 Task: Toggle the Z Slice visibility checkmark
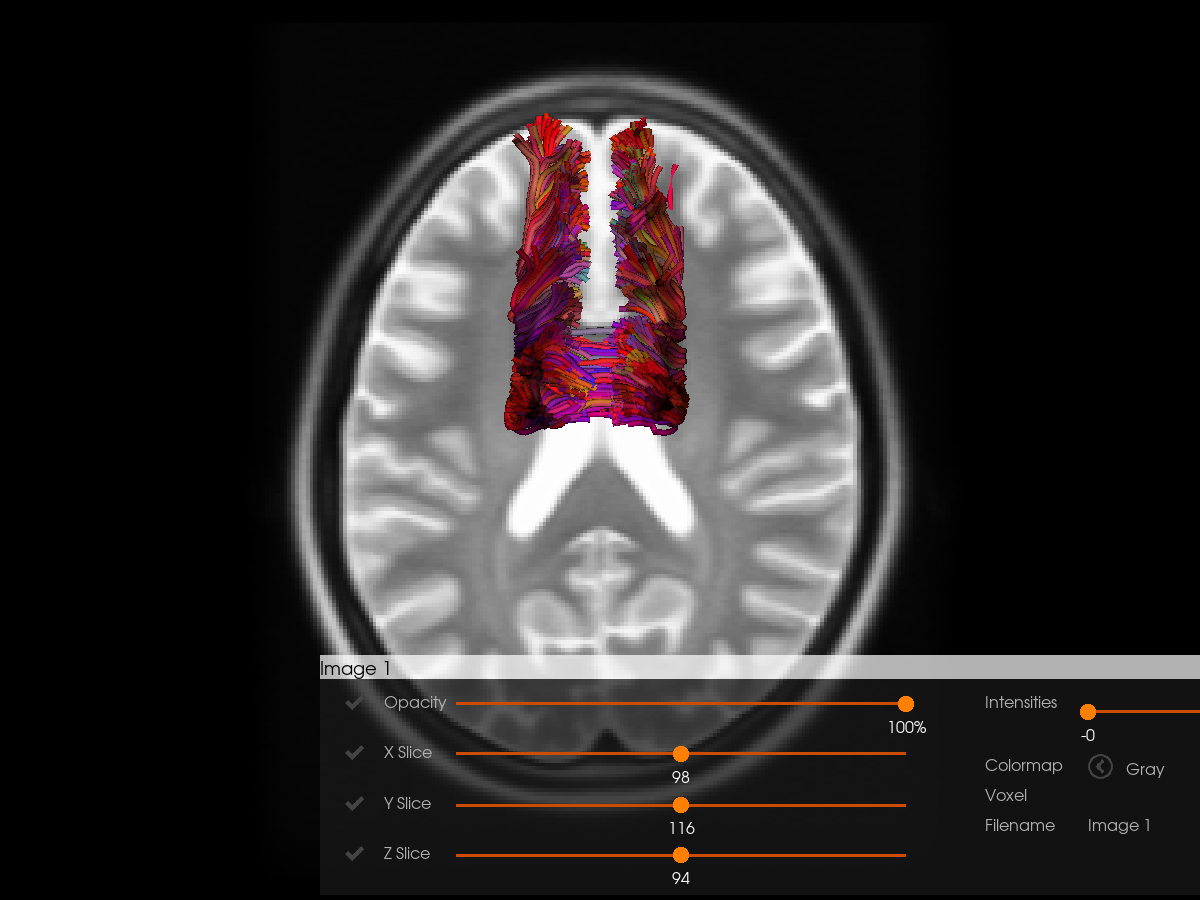click(354, 854)
